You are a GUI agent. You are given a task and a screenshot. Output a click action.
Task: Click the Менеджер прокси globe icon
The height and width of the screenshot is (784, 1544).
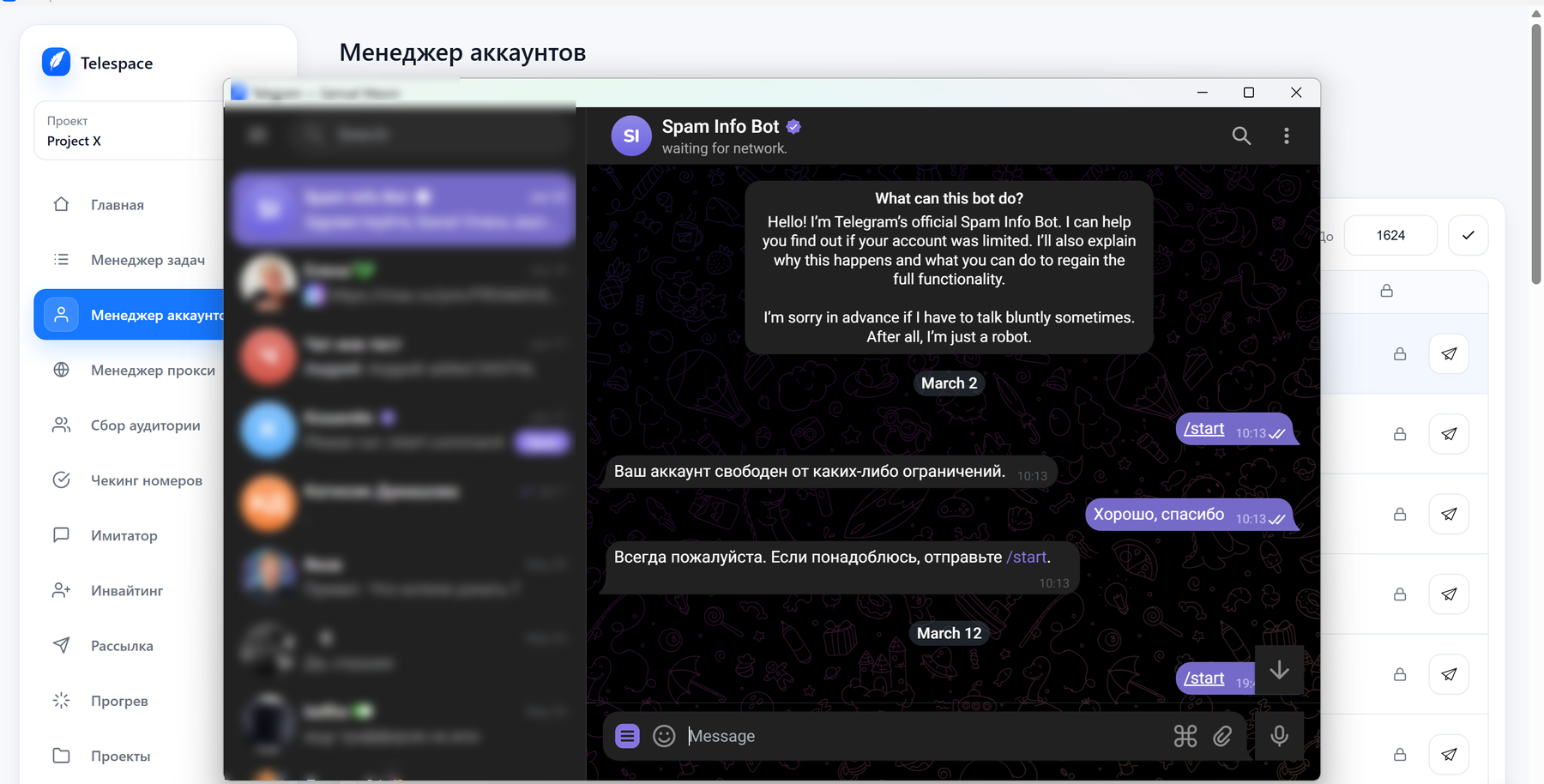point(61,370)
